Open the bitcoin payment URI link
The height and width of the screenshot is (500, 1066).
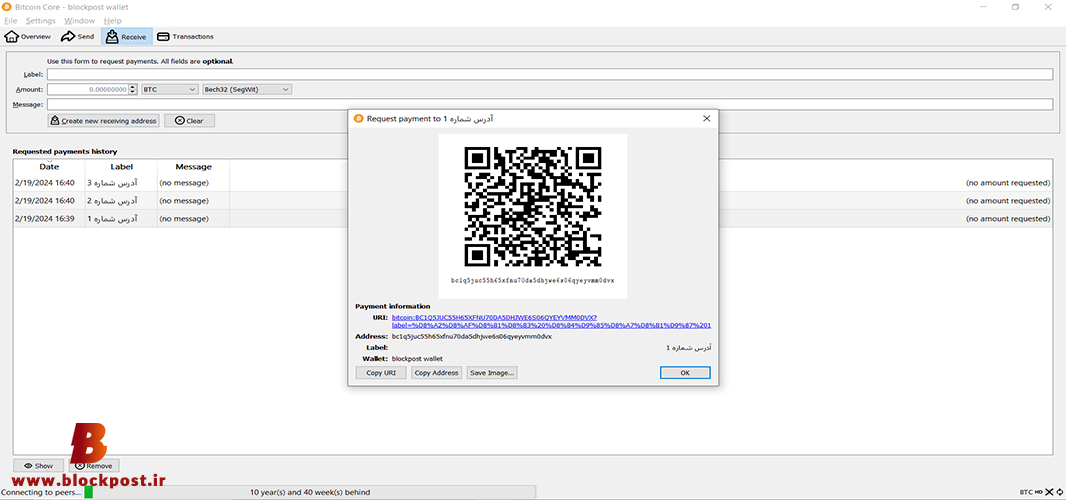pyautogui.click(x=551, y=321)
